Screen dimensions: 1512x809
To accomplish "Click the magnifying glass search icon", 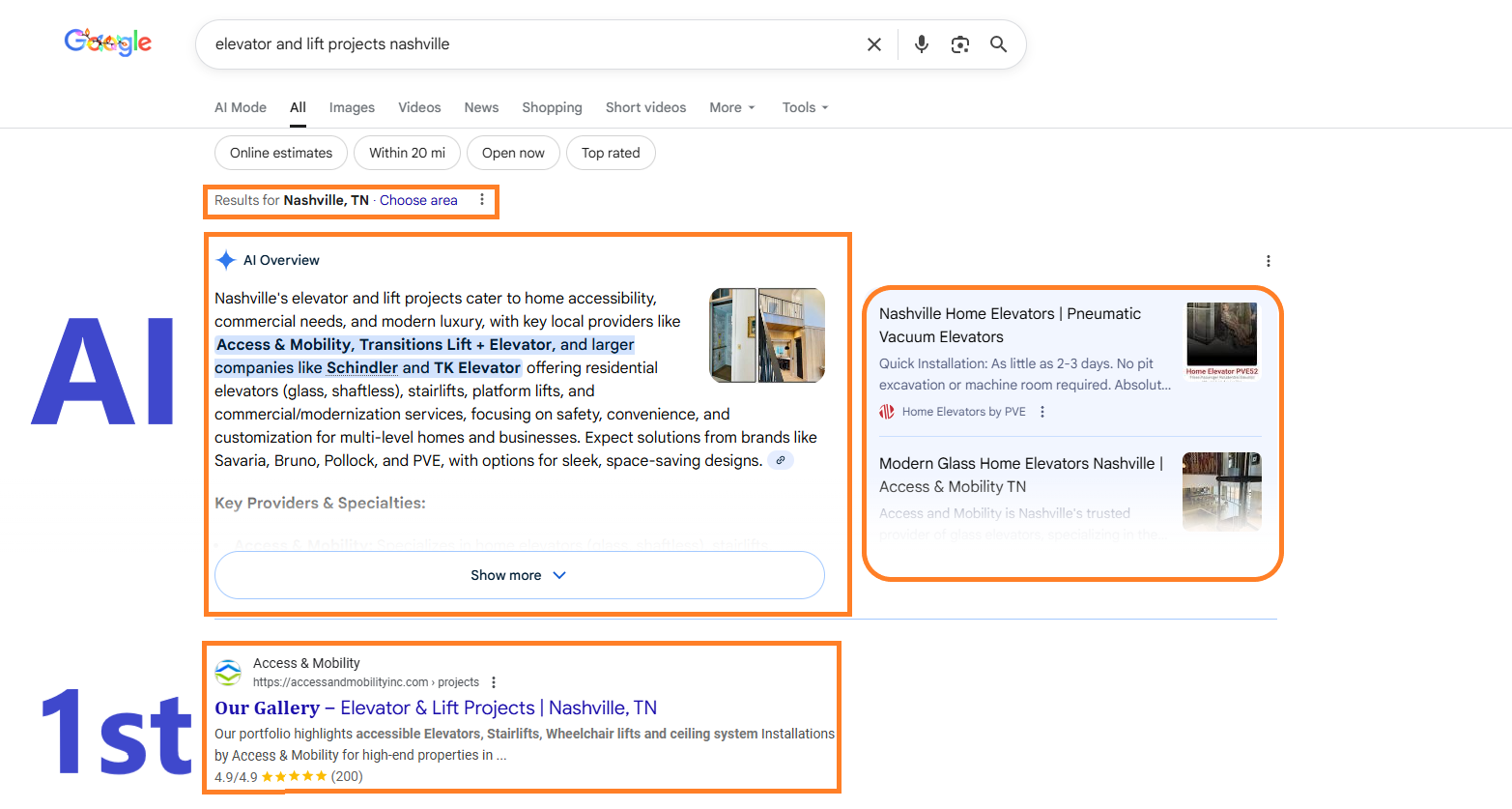I will click(x=999, y=44).
